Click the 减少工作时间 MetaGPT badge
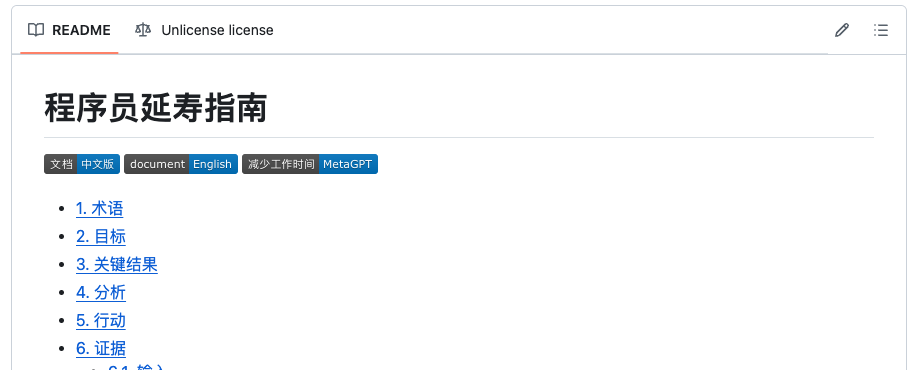This screenshot has width=909, height=370. 310,164
